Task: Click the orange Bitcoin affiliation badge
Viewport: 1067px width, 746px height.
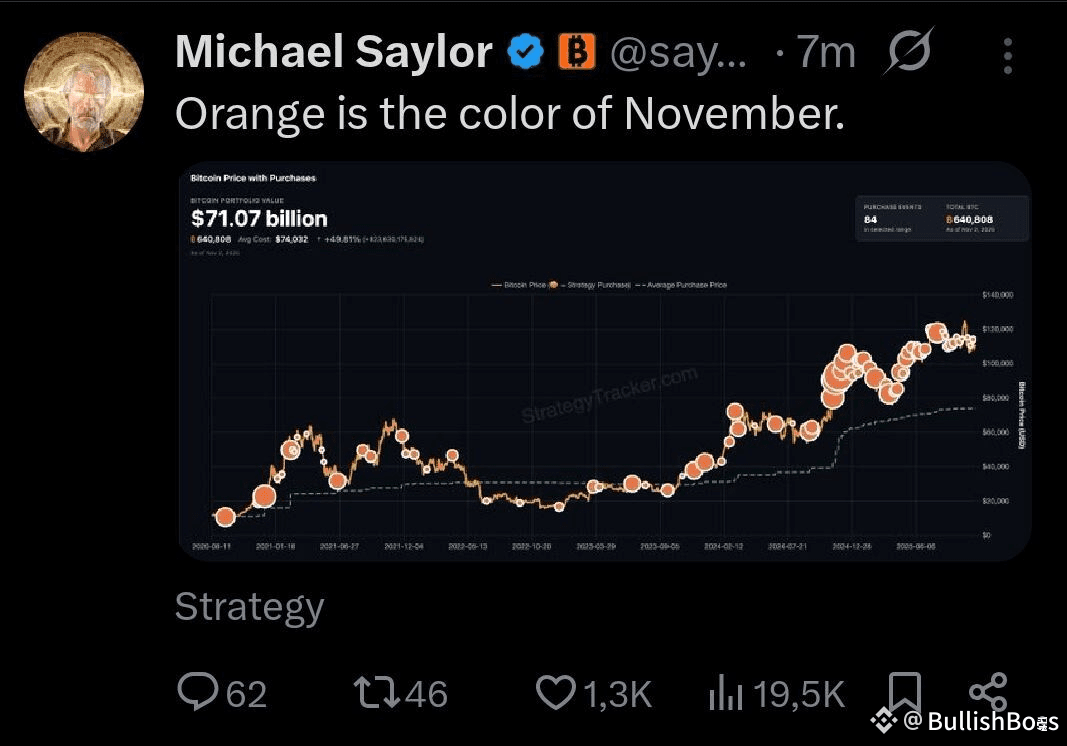Action: tap(576, 52)
